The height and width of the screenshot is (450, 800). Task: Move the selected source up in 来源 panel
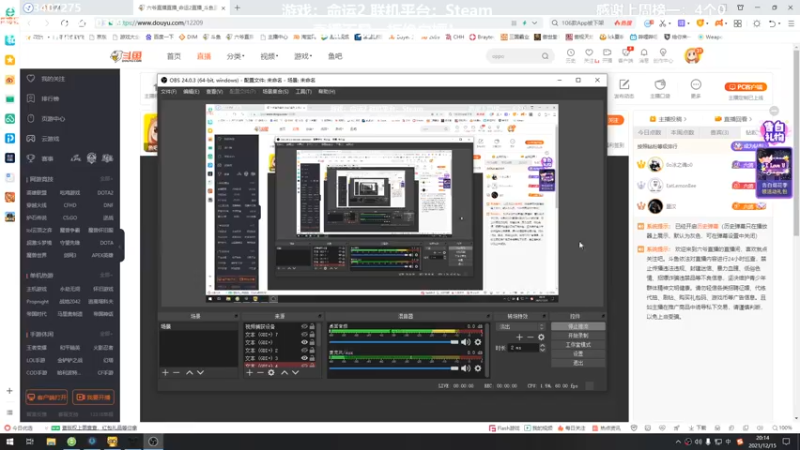point(284,373)
